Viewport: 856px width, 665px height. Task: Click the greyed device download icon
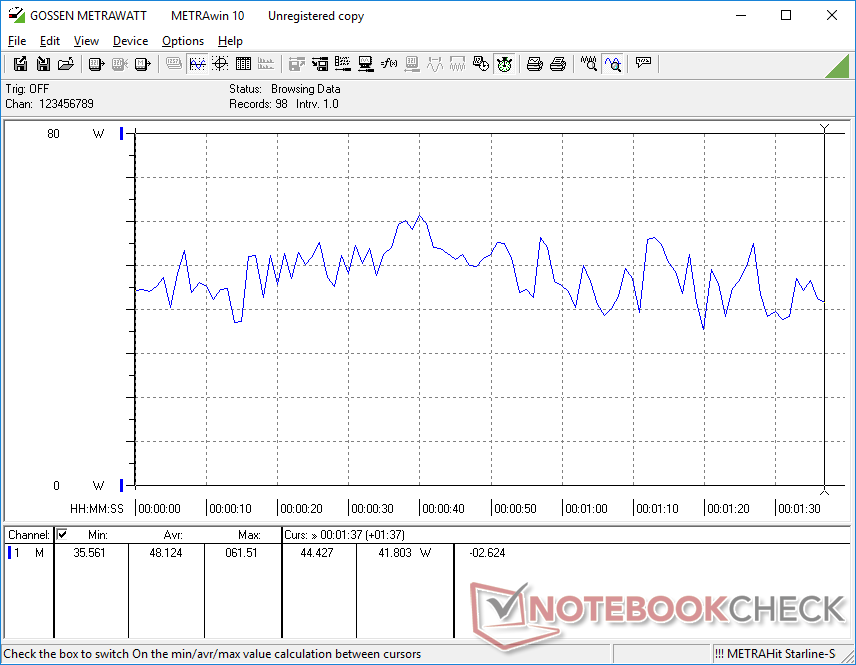(x=412, y=64)
